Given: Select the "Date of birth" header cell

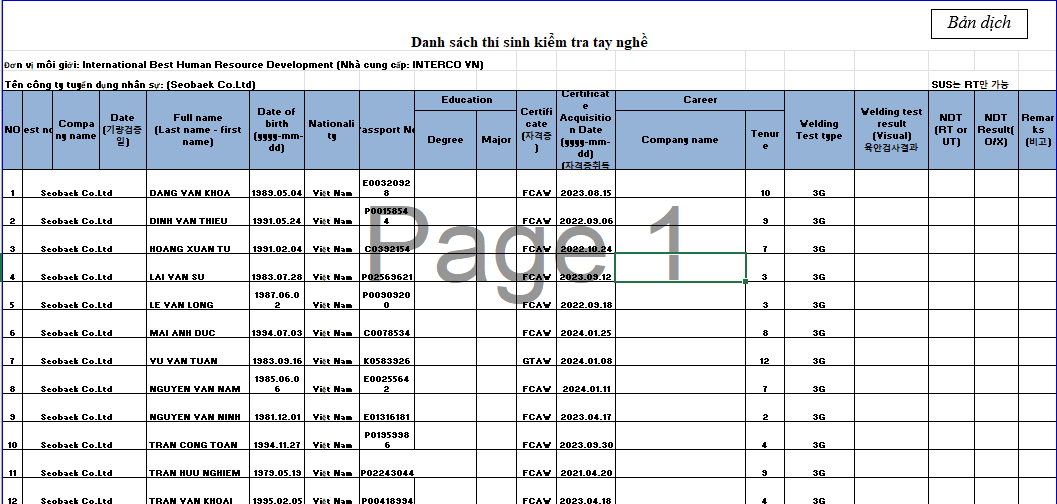Looking at the screenshot, I should click(x=276, y=130).
